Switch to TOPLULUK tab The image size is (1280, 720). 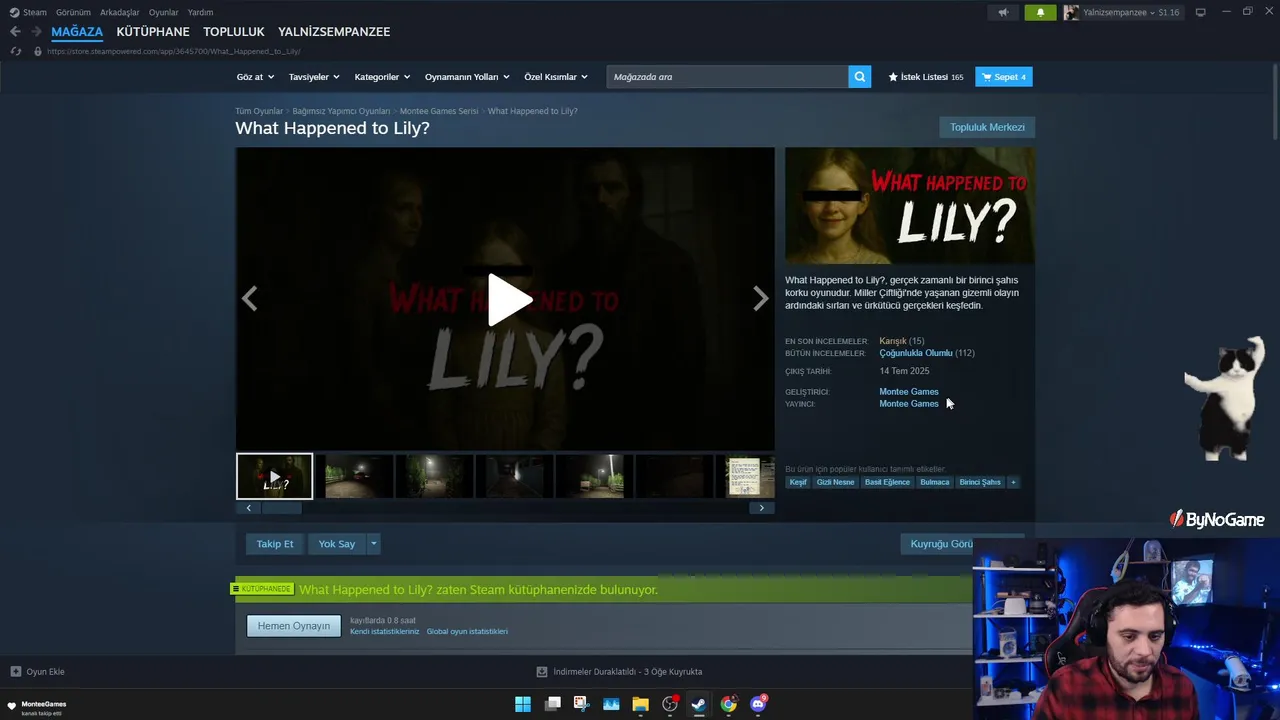(x=234, y=32)
